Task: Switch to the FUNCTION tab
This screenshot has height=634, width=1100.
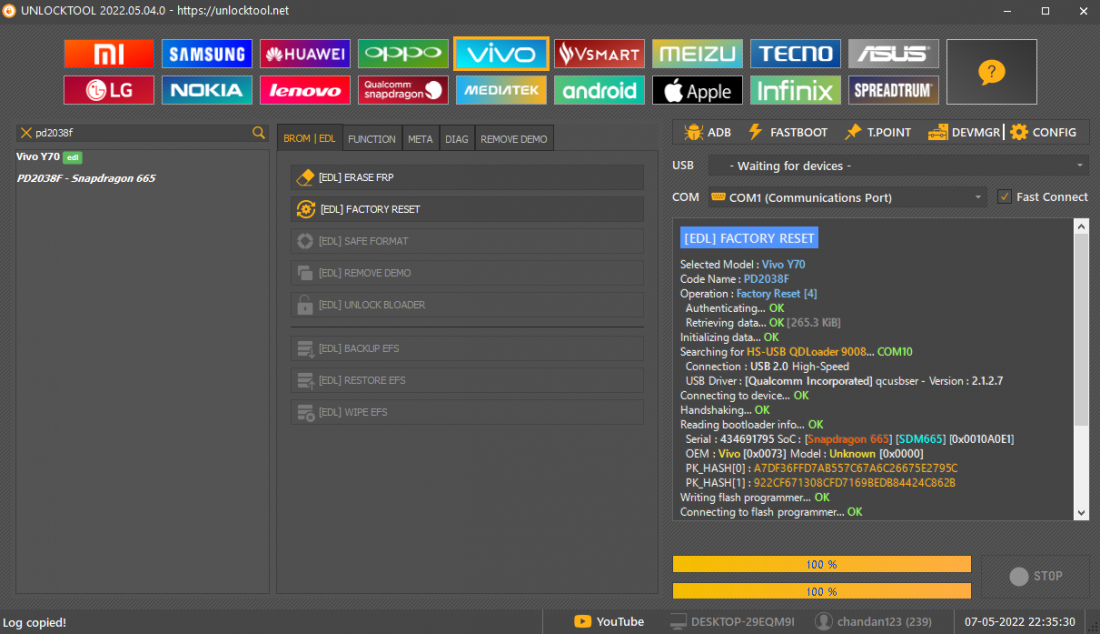Action: [x=371, y=139]
